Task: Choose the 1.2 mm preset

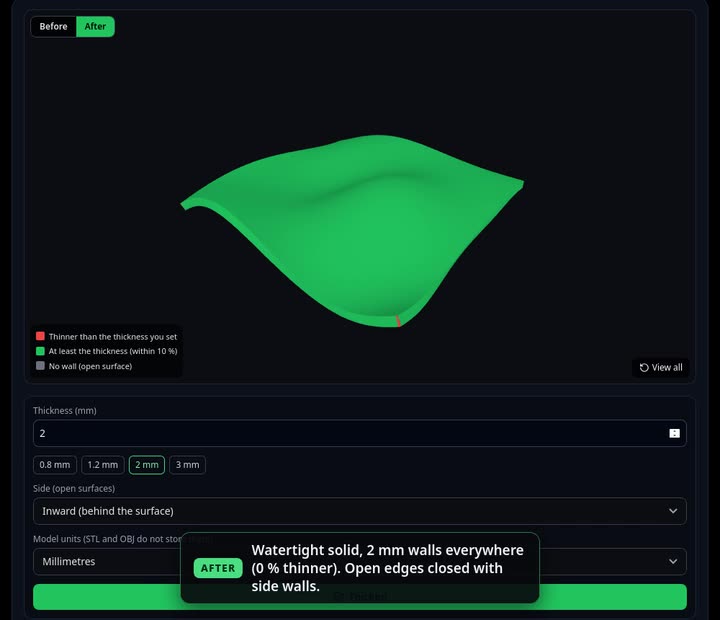Action: (102, 465)
